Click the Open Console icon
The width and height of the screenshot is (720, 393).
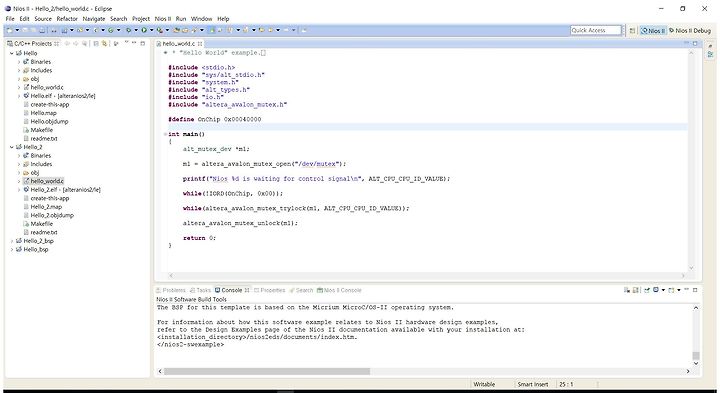[671, 290]
